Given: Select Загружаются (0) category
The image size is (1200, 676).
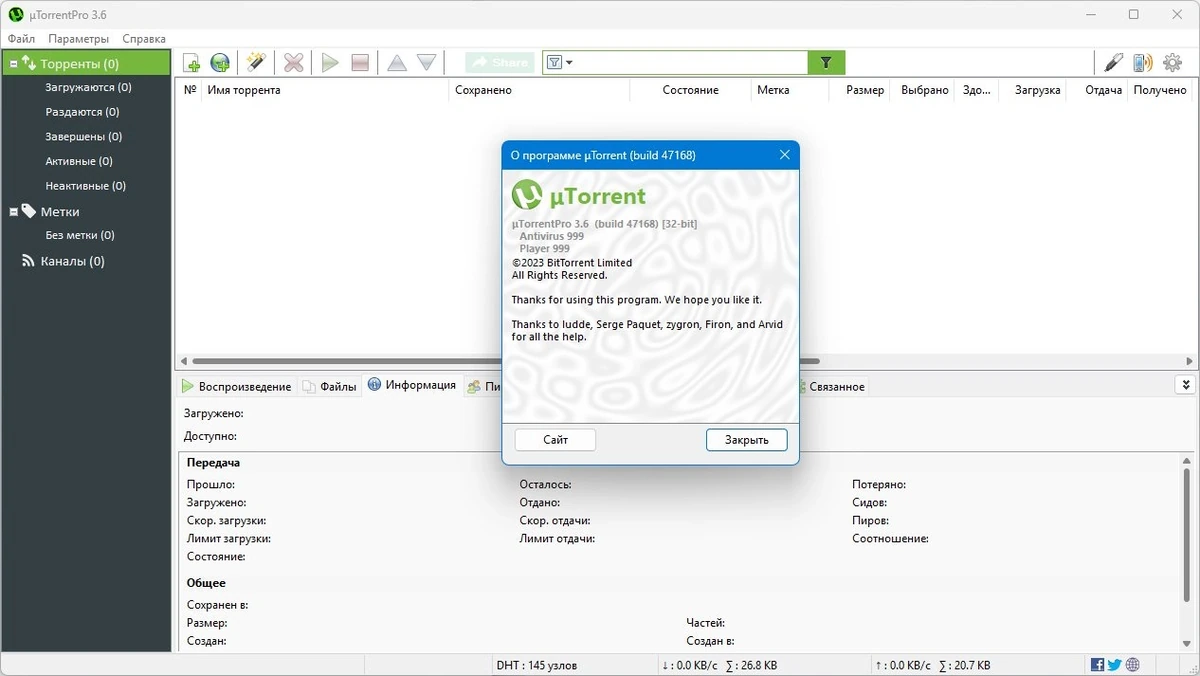Looking at the screenshot, I should click(x=88, y=88).
